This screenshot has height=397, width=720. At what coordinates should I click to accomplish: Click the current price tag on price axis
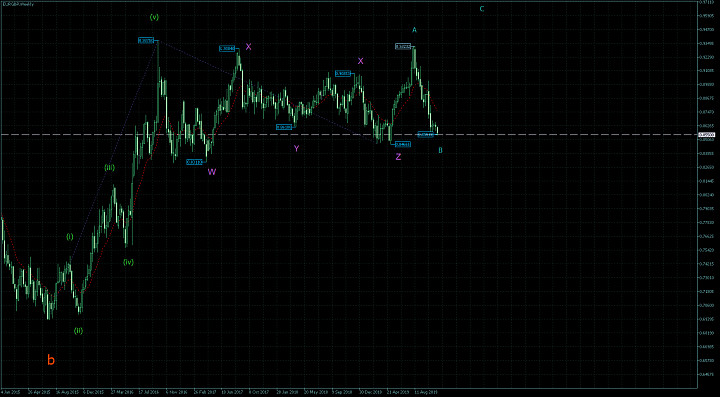[707, 134]
